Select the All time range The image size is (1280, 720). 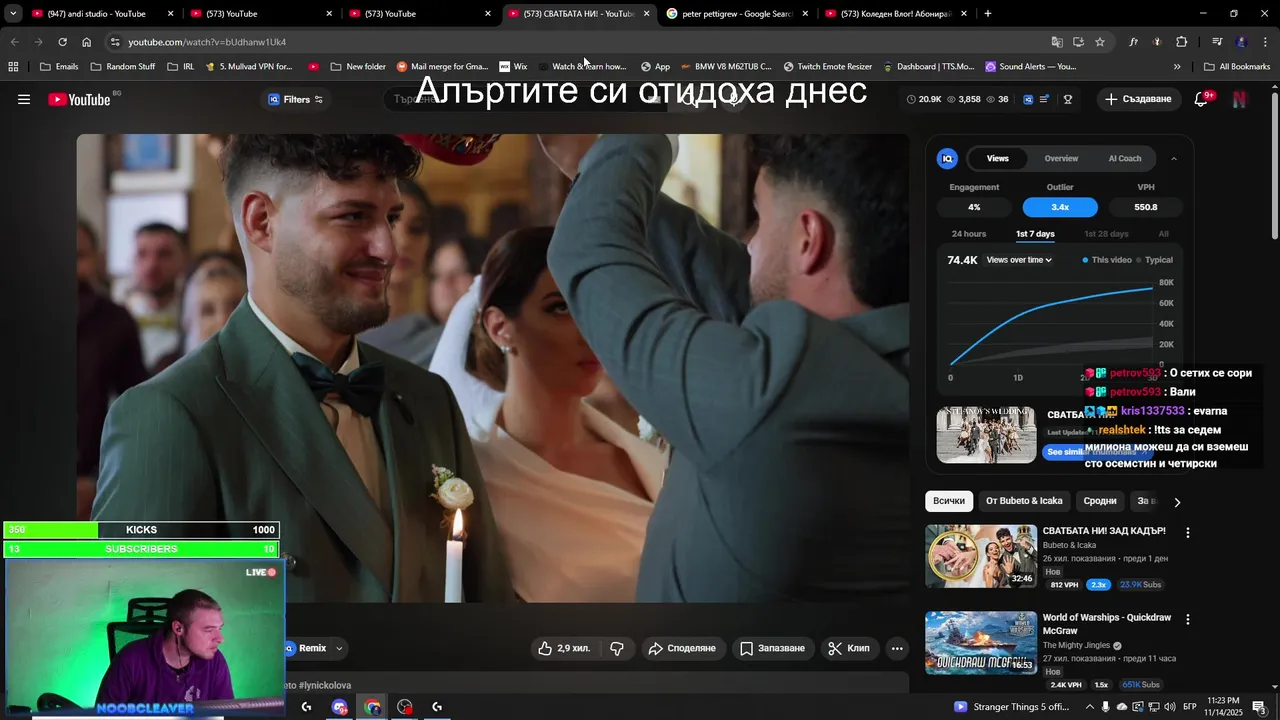(x=1163, y=234)
